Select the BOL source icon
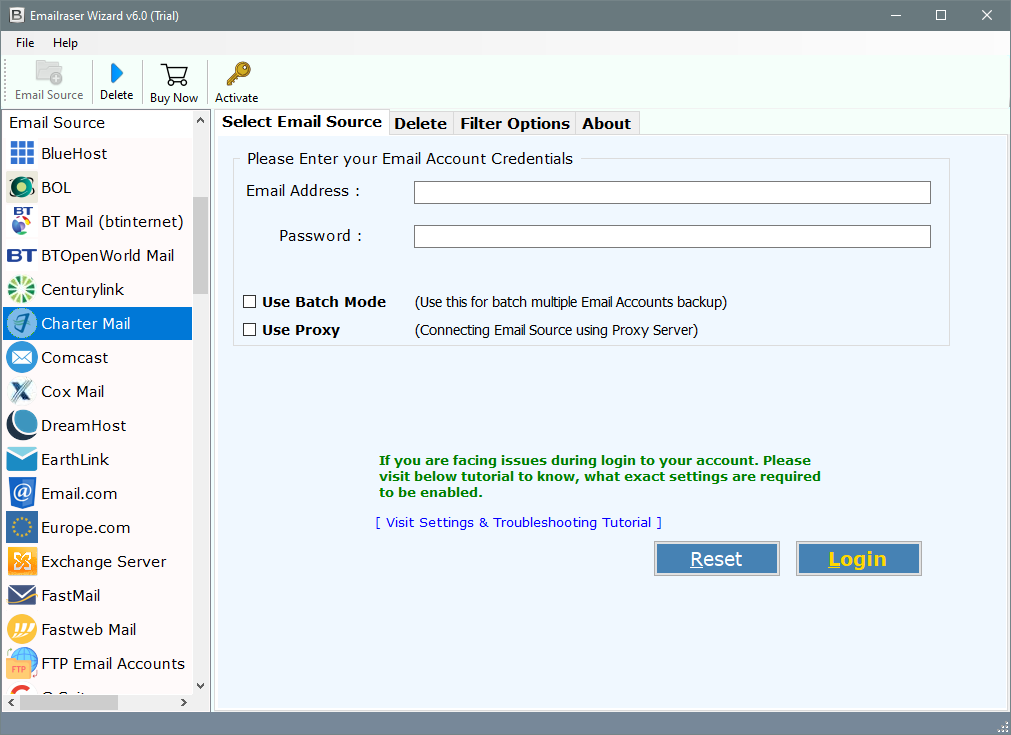The image size is (1011, 735). tap(22, 188)
